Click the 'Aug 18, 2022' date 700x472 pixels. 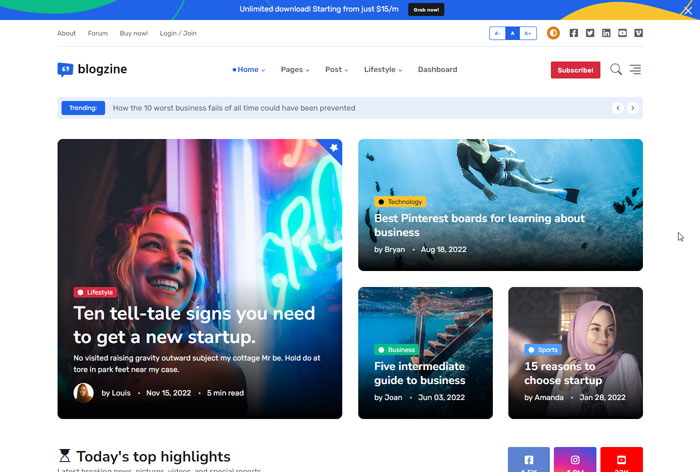[x=443, y=250]
